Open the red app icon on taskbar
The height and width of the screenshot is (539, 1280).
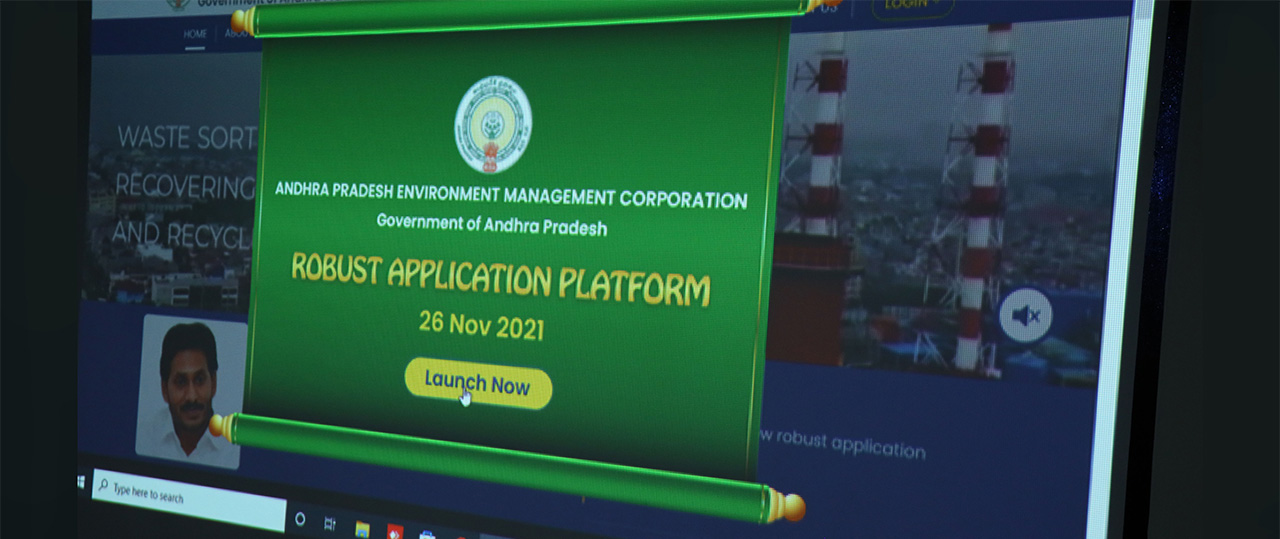point(395,532)
